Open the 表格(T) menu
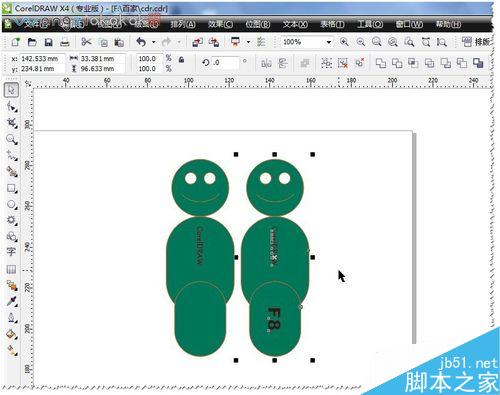The height and width of the screenshot is (395, 500). coord(332,24)
